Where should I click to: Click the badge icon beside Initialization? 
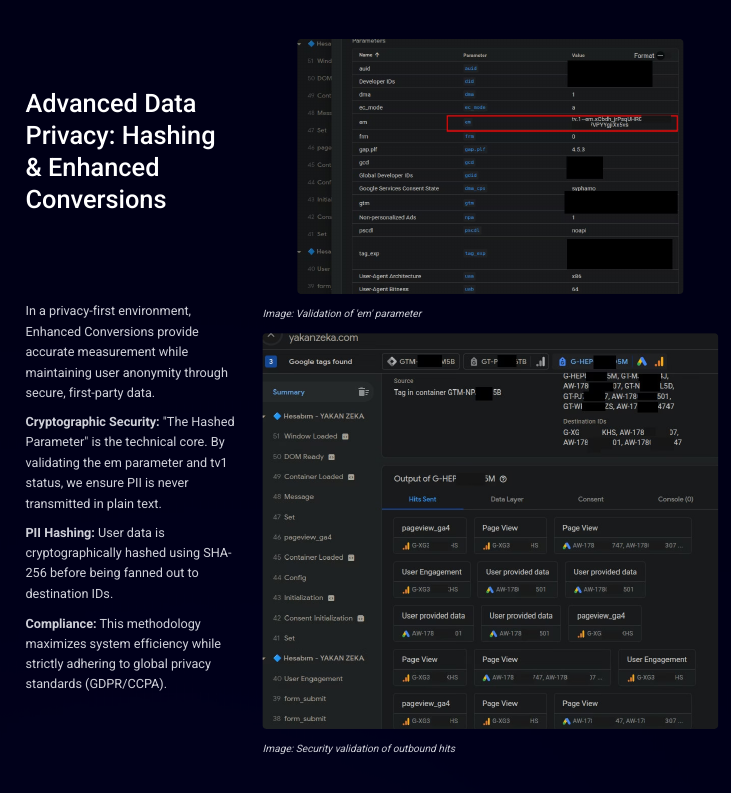331,598
